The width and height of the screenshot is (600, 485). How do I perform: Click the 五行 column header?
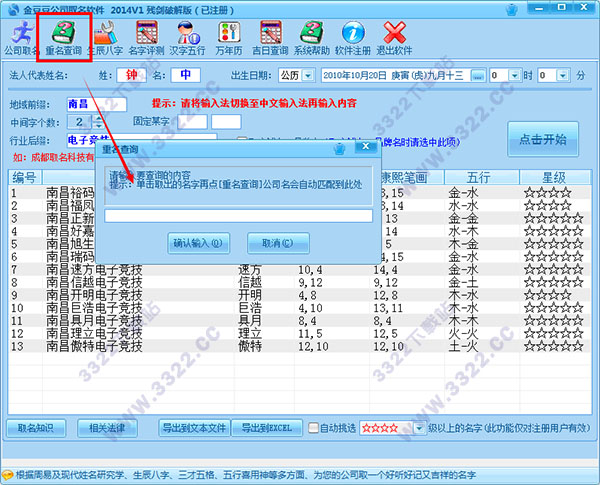point(482,178)
